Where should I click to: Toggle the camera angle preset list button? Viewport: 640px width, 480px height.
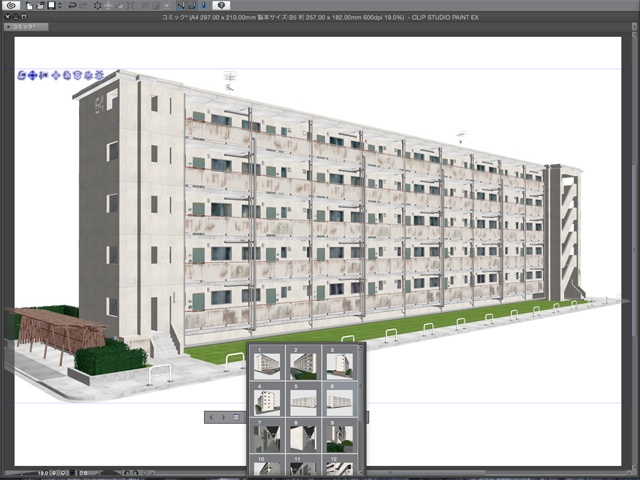(x=236, y=417)
